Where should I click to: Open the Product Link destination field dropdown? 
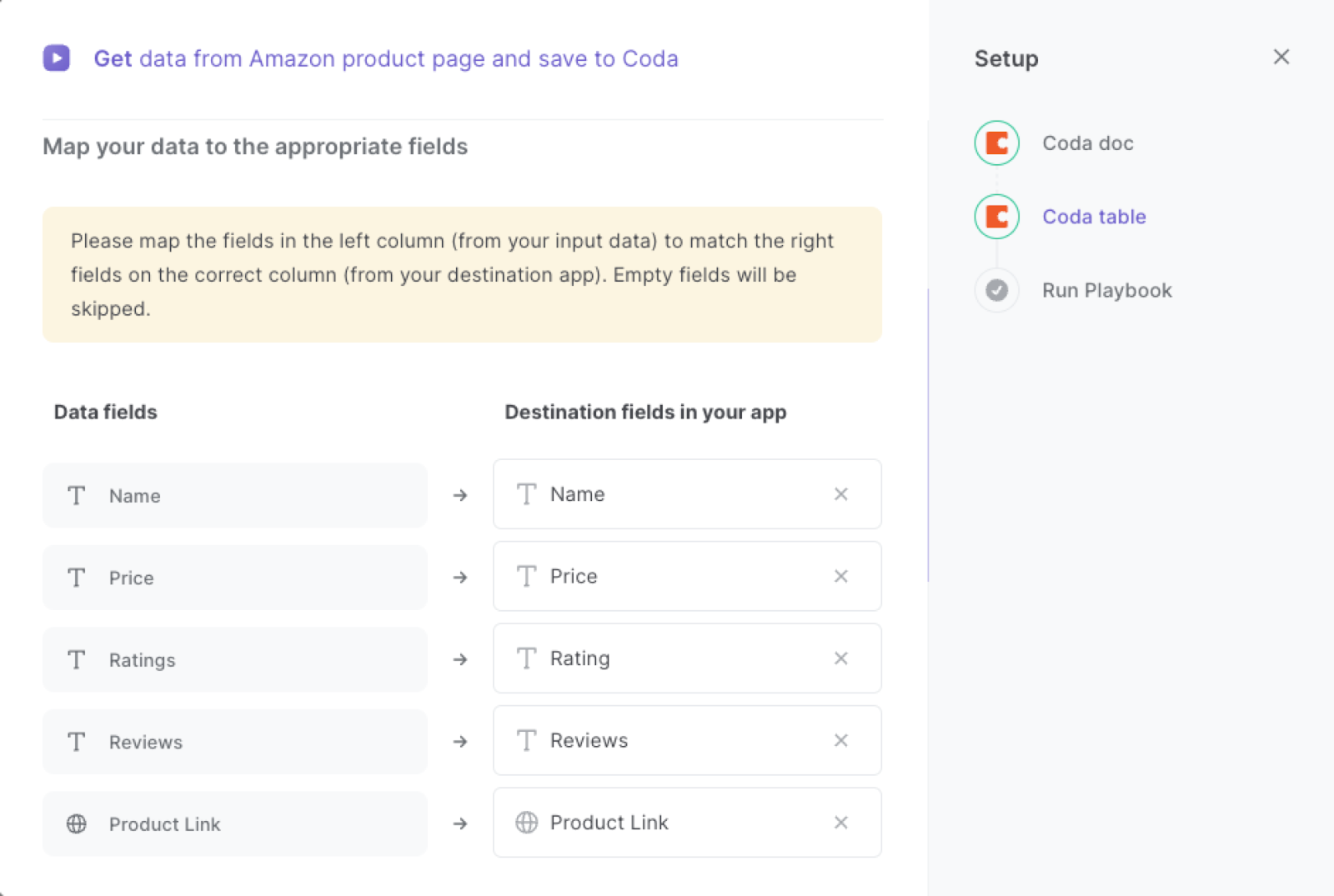tap(687, 823)
